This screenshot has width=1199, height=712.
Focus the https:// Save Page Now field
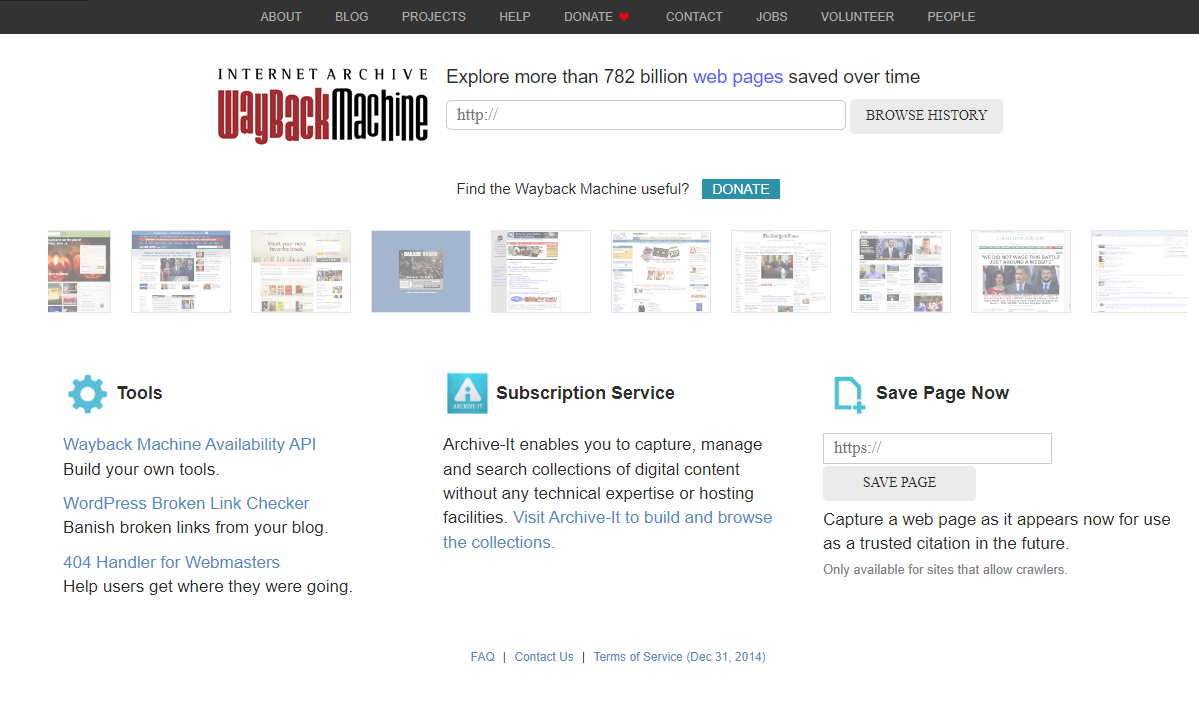pos(937,448)
